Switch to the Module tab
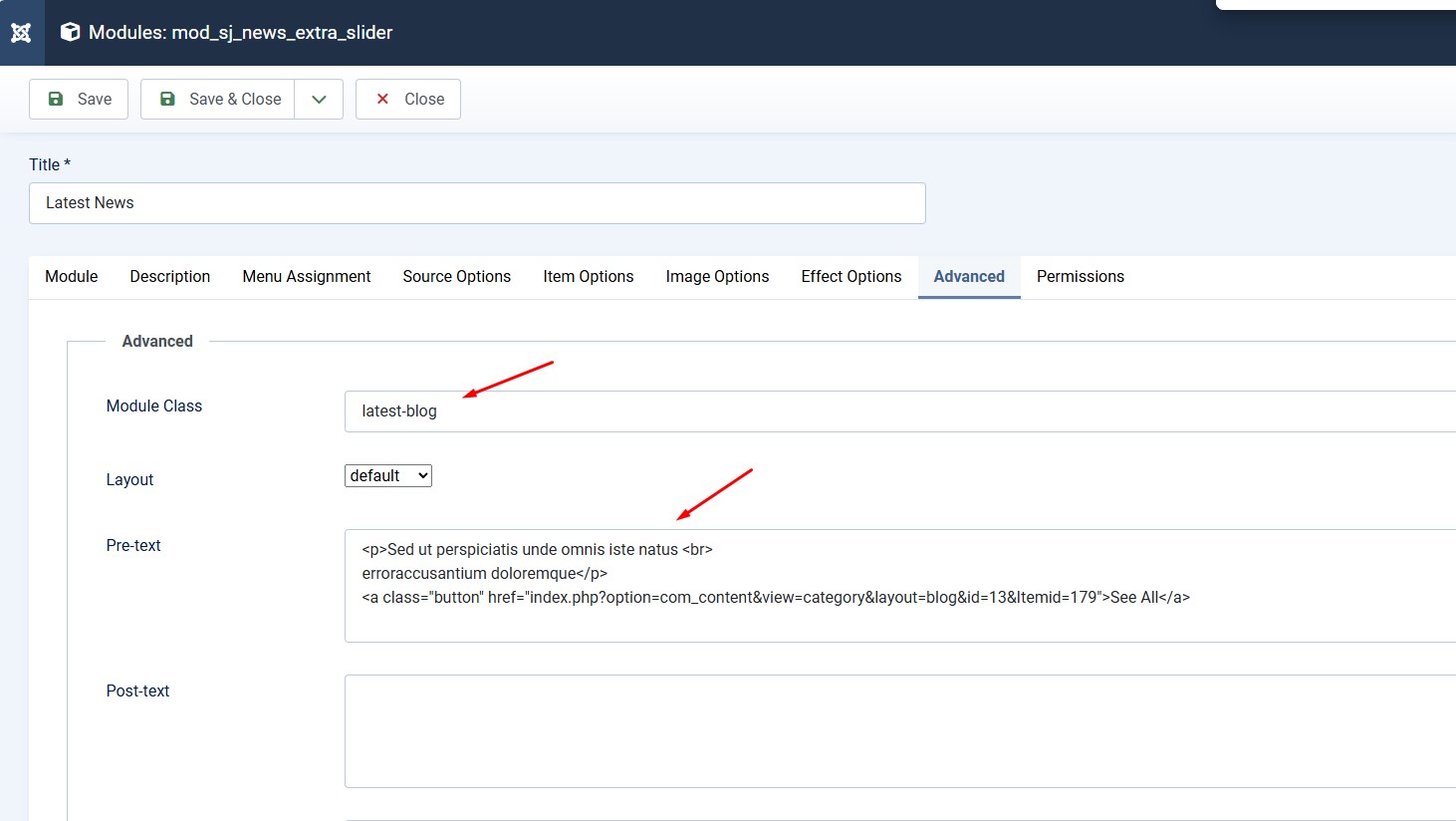Screen dimensions: 1456x821 [72, 277]
